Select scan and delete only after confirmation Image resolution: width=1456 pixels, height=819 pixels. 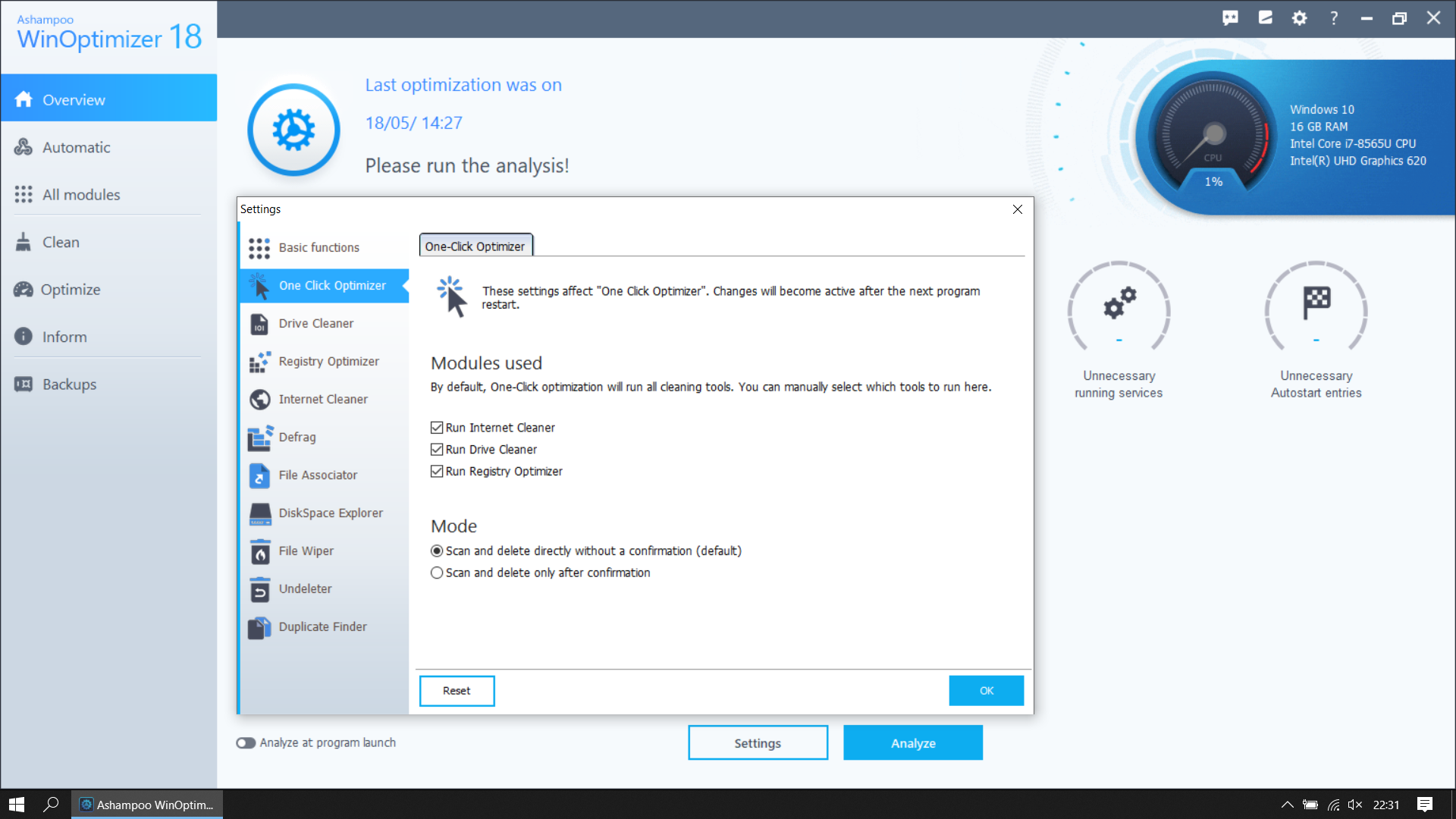pyautogui.click(x=437, y=573)
